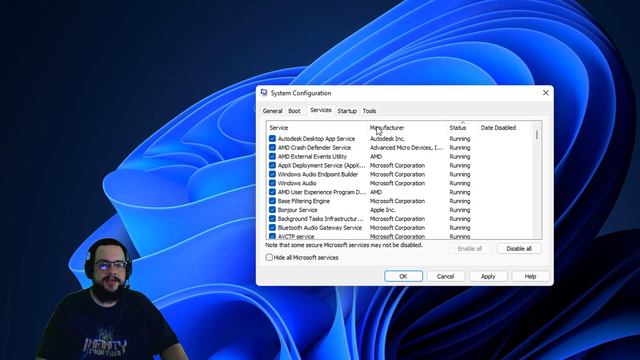The width and height of the screenshot is (640, 360).
Task: Click Running status of Bonjour Service
Action: [x=460, y=210]
